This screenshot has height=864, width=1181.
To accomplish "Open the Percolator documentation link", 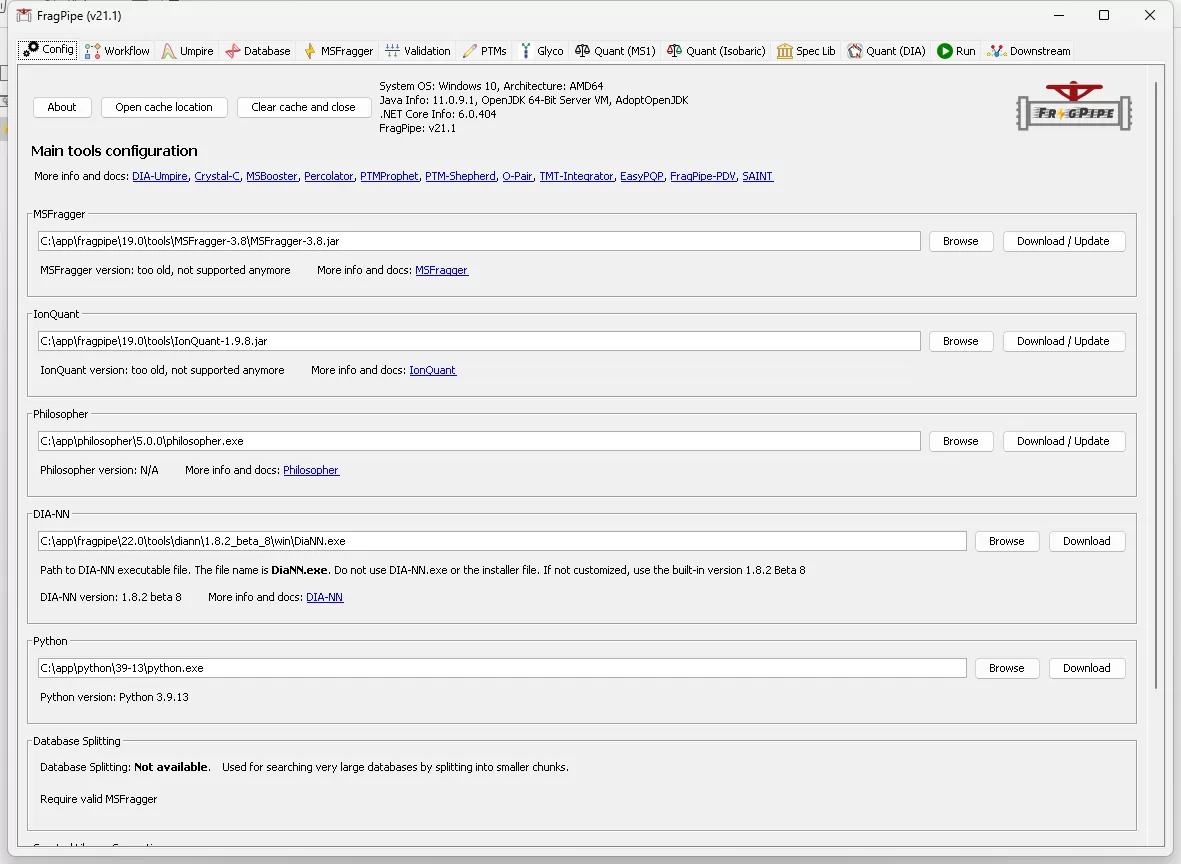I will 329,176.
